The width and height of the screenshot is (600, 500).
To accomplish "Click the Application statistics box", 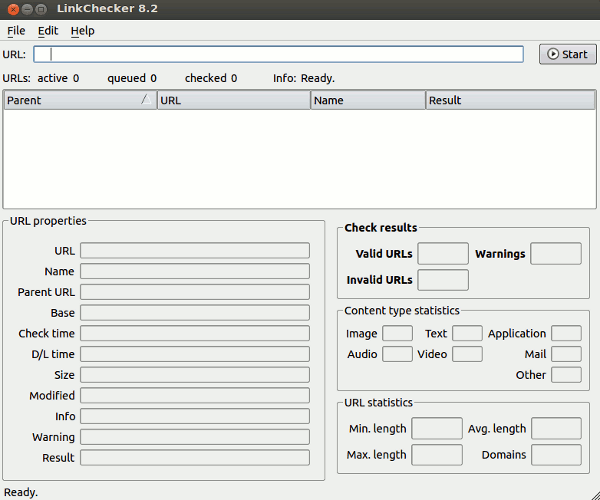I will click(x=566, y=333).
